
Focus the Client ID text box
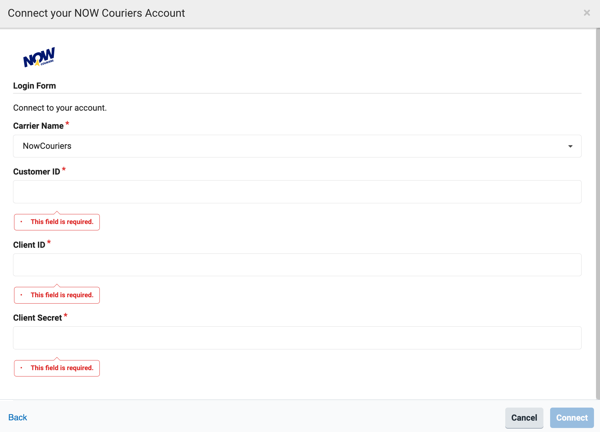[x=297, y=265]
